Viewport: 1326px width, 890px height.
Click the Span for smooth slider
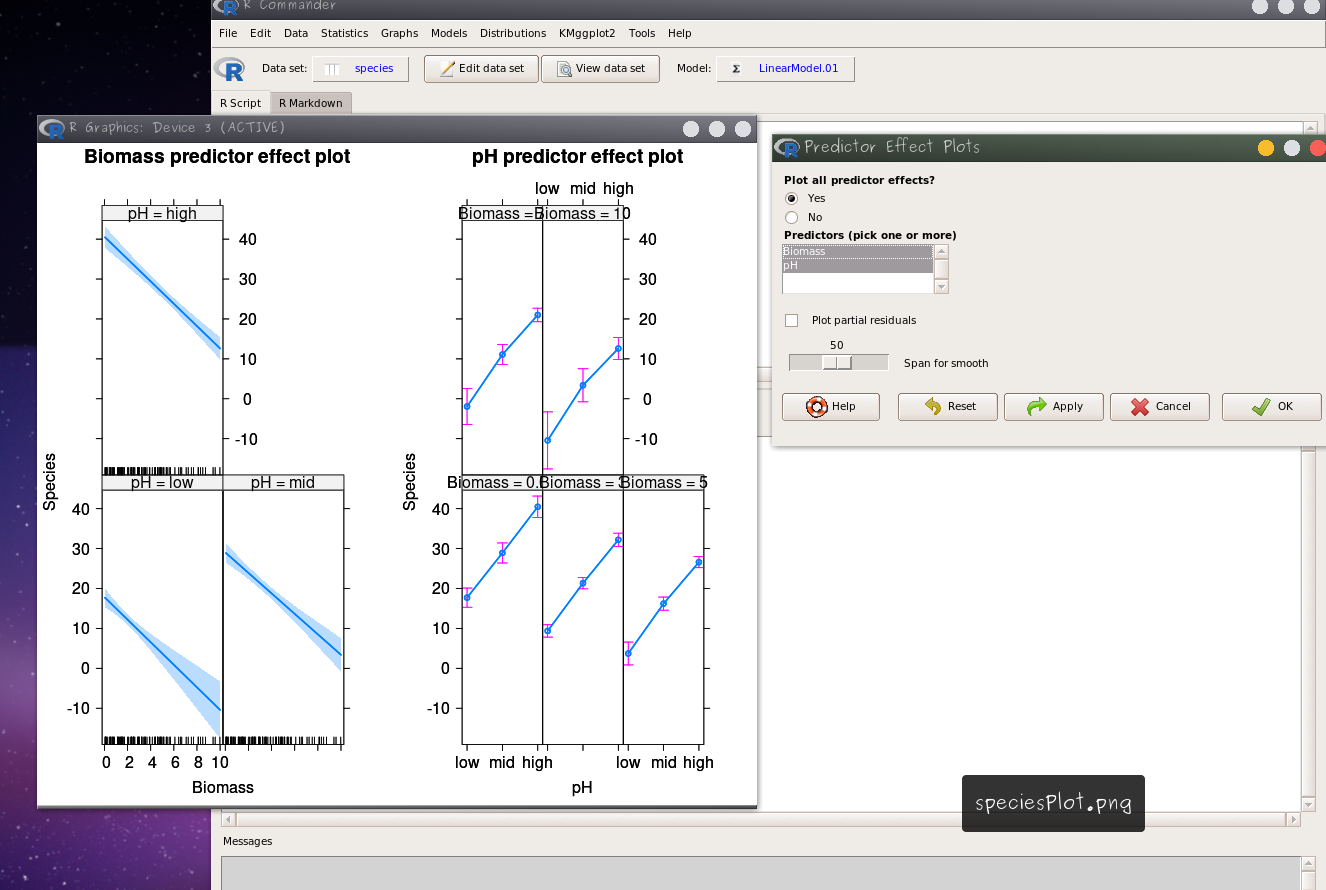click(x=838, y=363)
